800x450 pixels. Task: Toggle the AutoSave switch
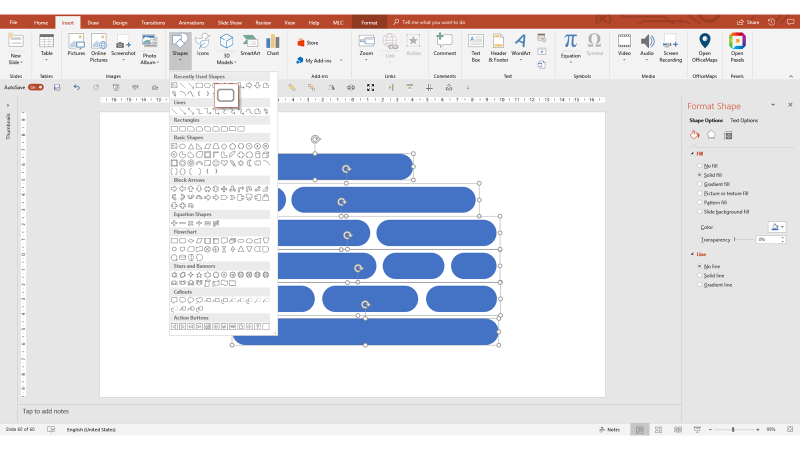(36, 87)
